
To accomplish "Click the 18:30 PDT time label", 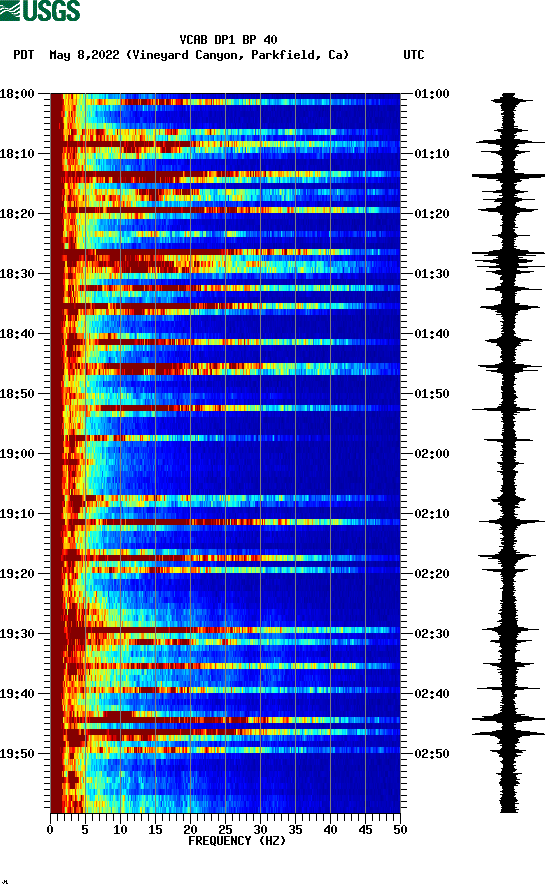I will coord(17,273).
